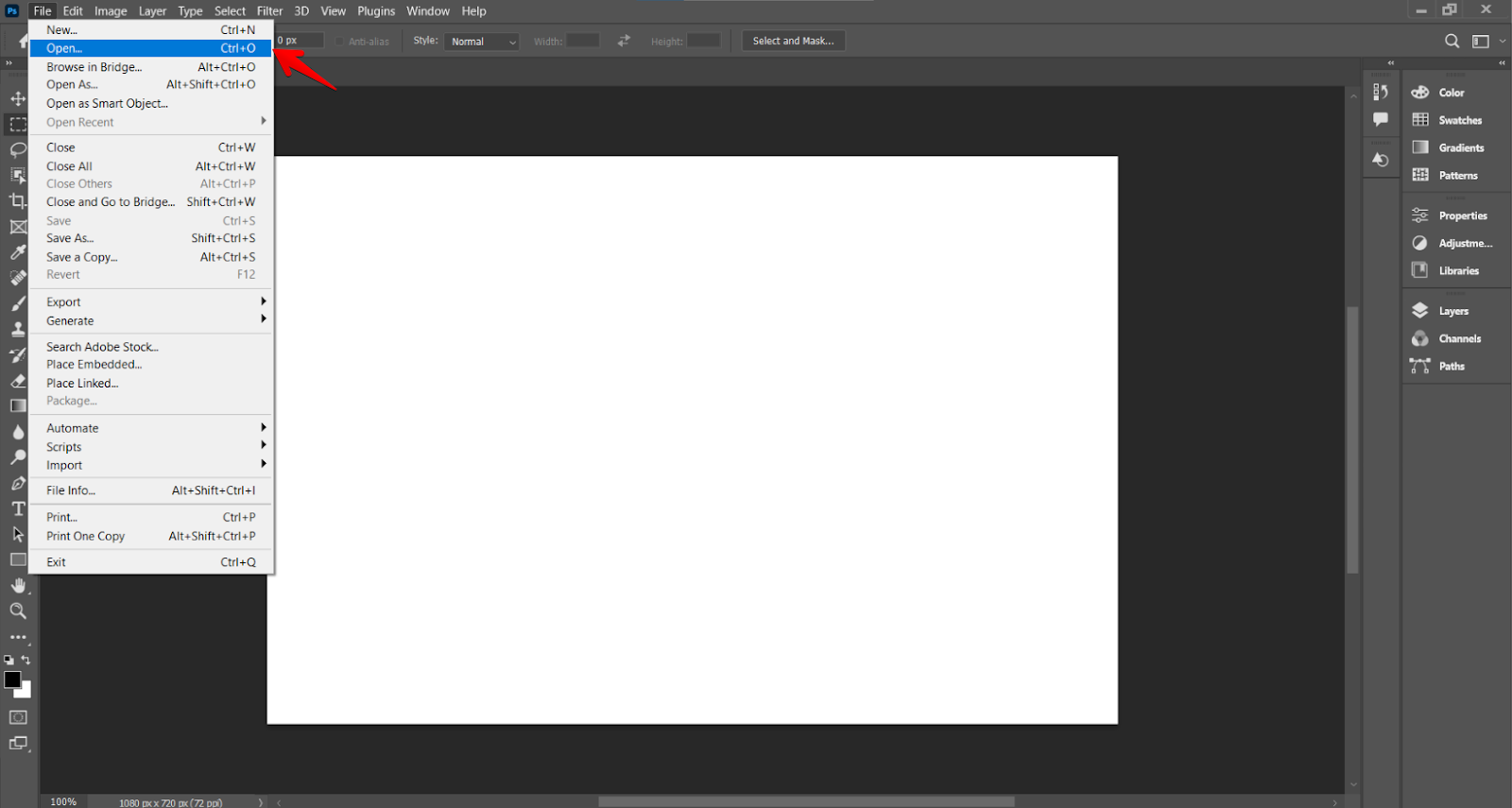Select the Move tool
This screenshot has height=808, width=1512.
[x=18, y=98]
